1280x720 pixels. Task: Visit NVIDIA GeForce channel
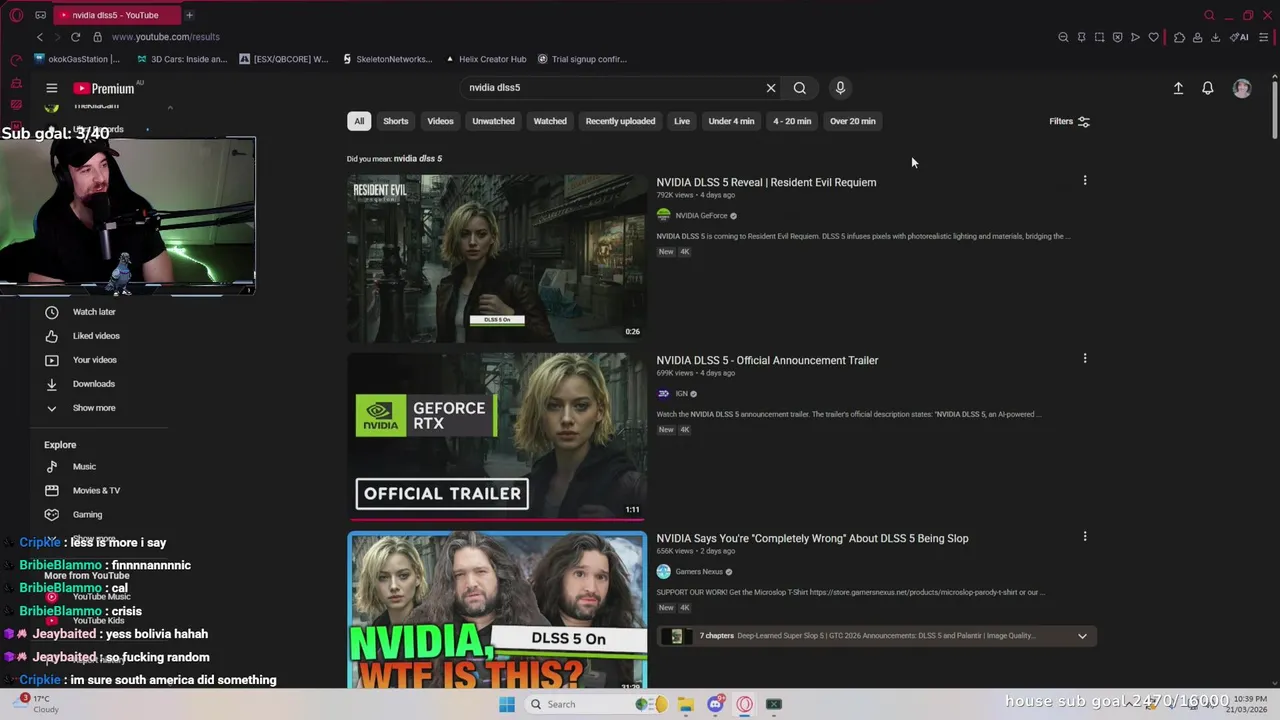(x=701, y=216)
